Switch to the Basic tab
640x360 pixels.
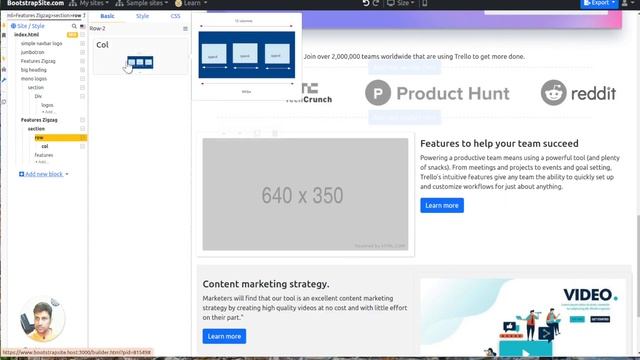tap(107, 16)
